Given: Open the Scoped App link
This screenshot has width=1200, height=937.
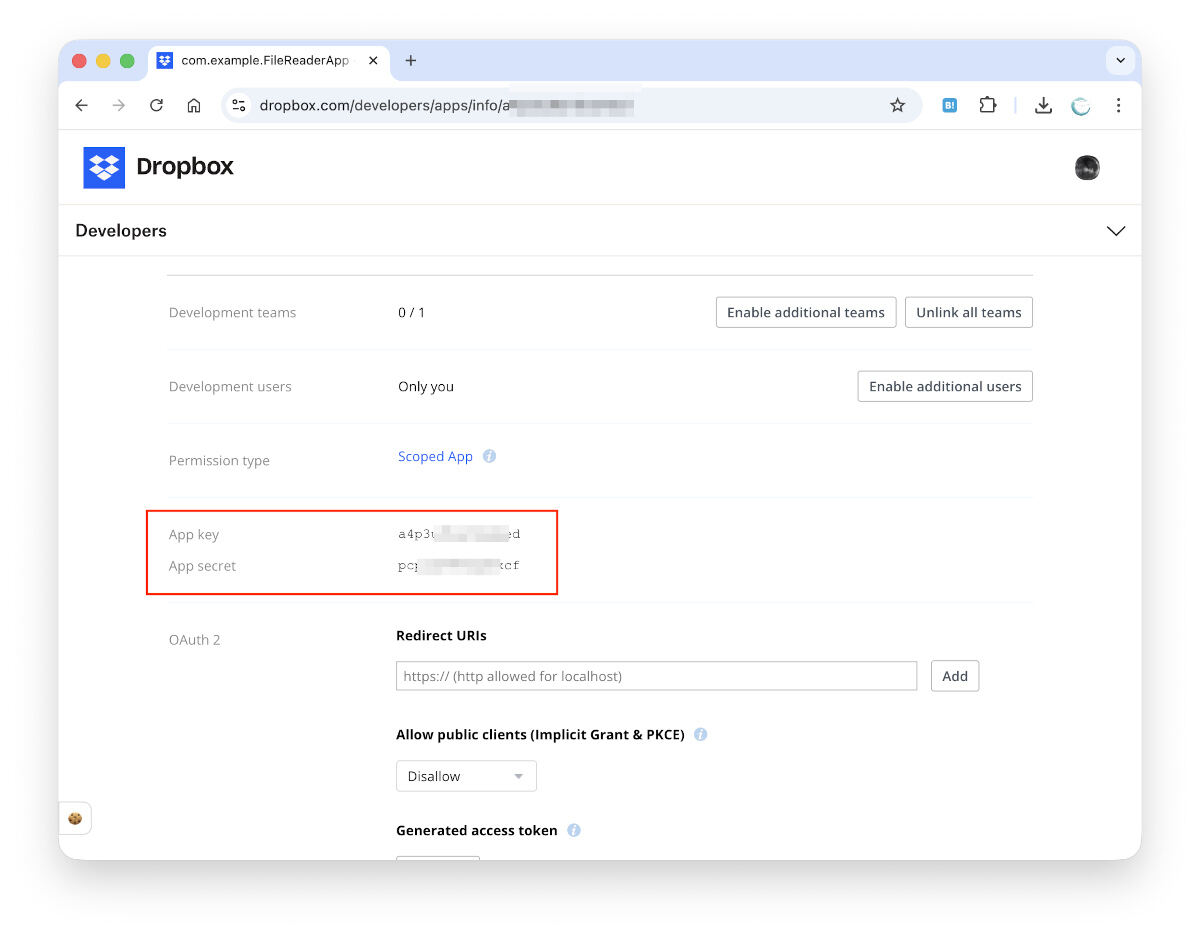Looking at the screenshot, I should click(435, 456).
